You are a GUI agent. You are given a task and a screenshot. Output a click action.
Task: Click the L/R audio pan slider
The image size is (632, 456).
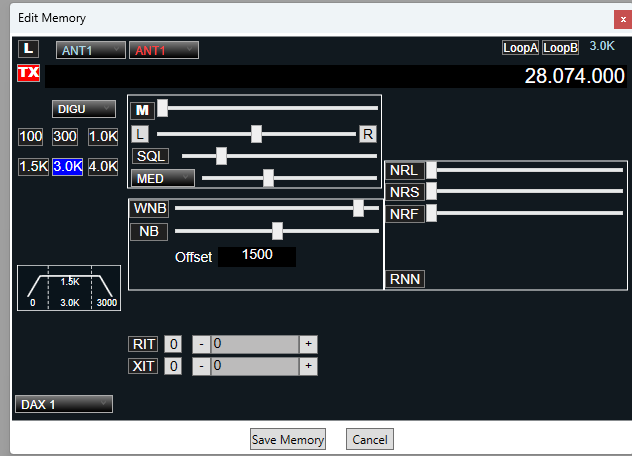(x=256, y=134)
